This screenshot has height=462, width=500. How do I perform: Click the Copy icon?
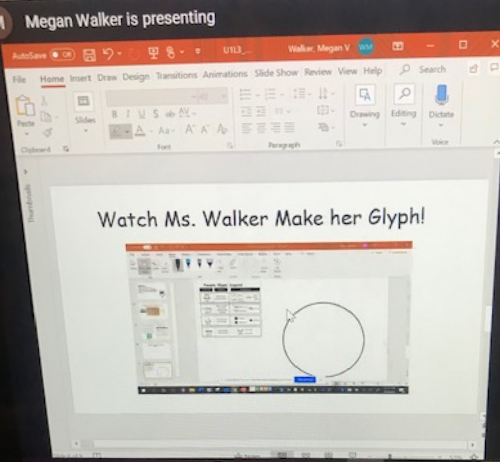46,117
